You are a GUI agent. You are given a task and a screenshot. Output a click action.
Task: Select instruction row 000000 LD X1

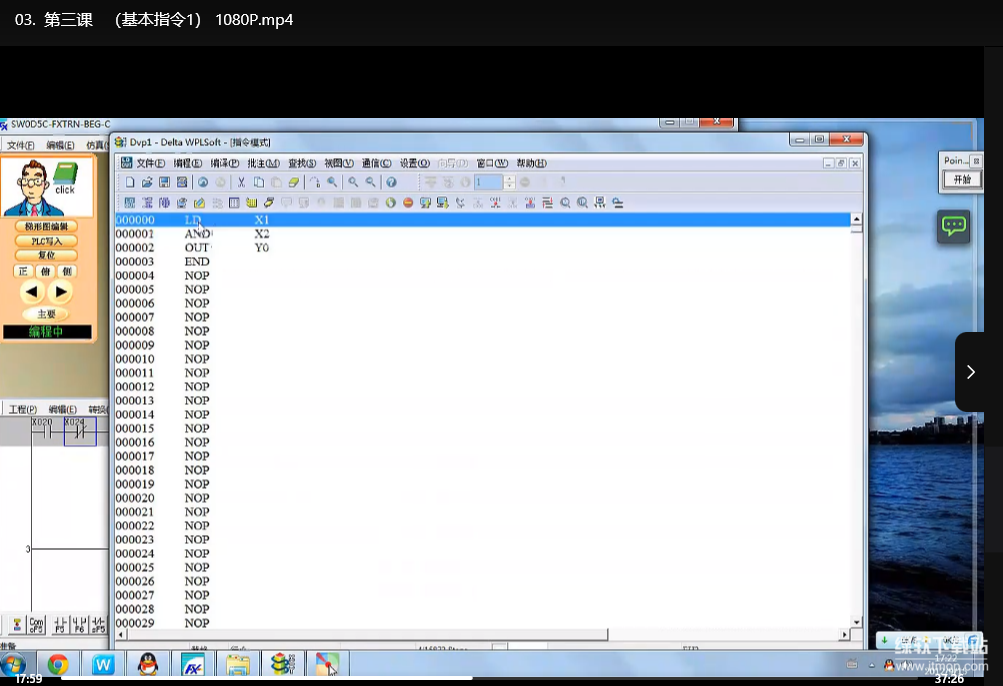tap(482, 220)
